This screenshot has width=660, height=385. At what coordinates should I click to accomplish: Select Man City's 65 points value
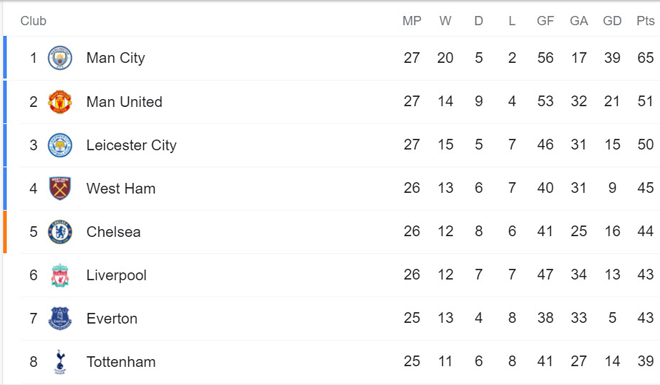point(645,58)
